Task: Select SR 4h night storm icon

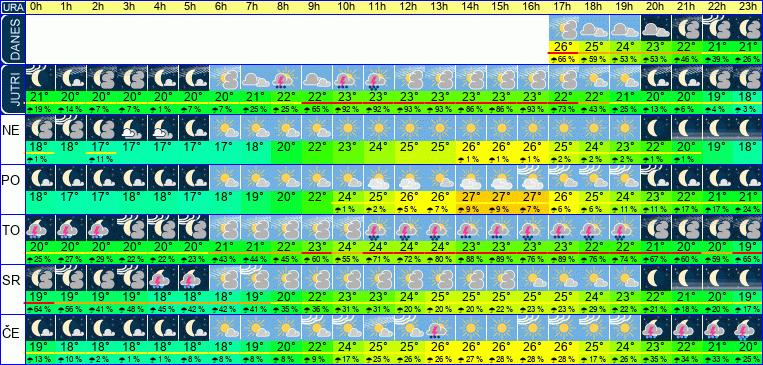Action: [x=163, y=277]
